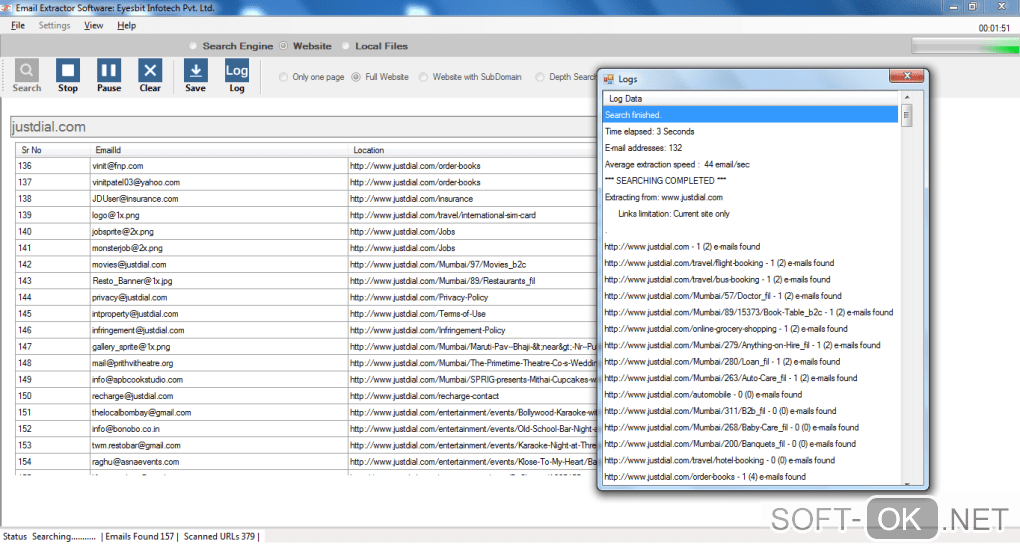Select email vinitpatel03@yahoo.com cell
Image resolution: width=1020 pixels, height=544 pixels.
point(220,182)
